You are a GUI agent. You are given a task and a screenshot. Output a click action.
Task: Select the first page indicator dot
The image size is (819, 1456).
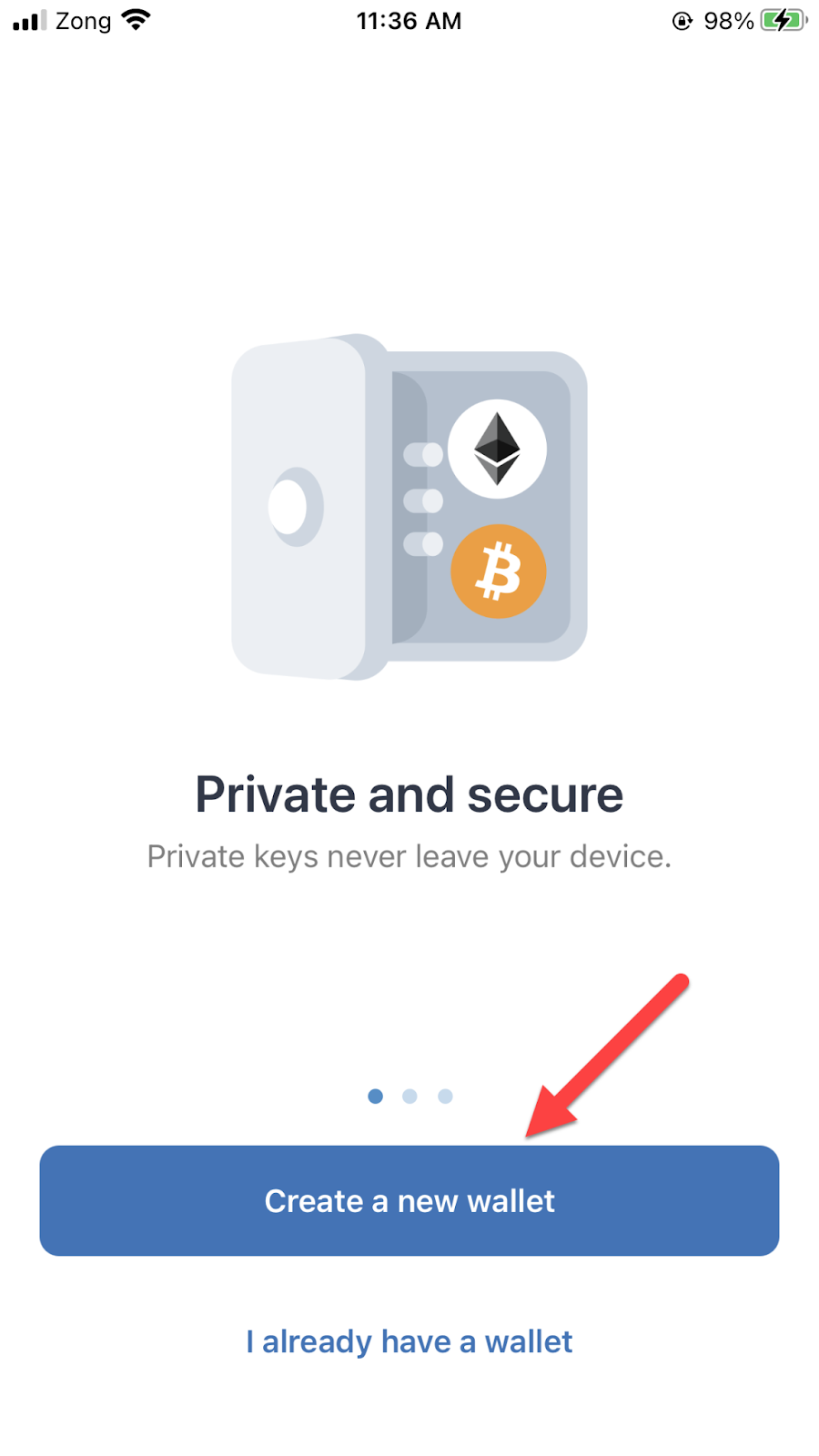click(x=375, y=1096)
